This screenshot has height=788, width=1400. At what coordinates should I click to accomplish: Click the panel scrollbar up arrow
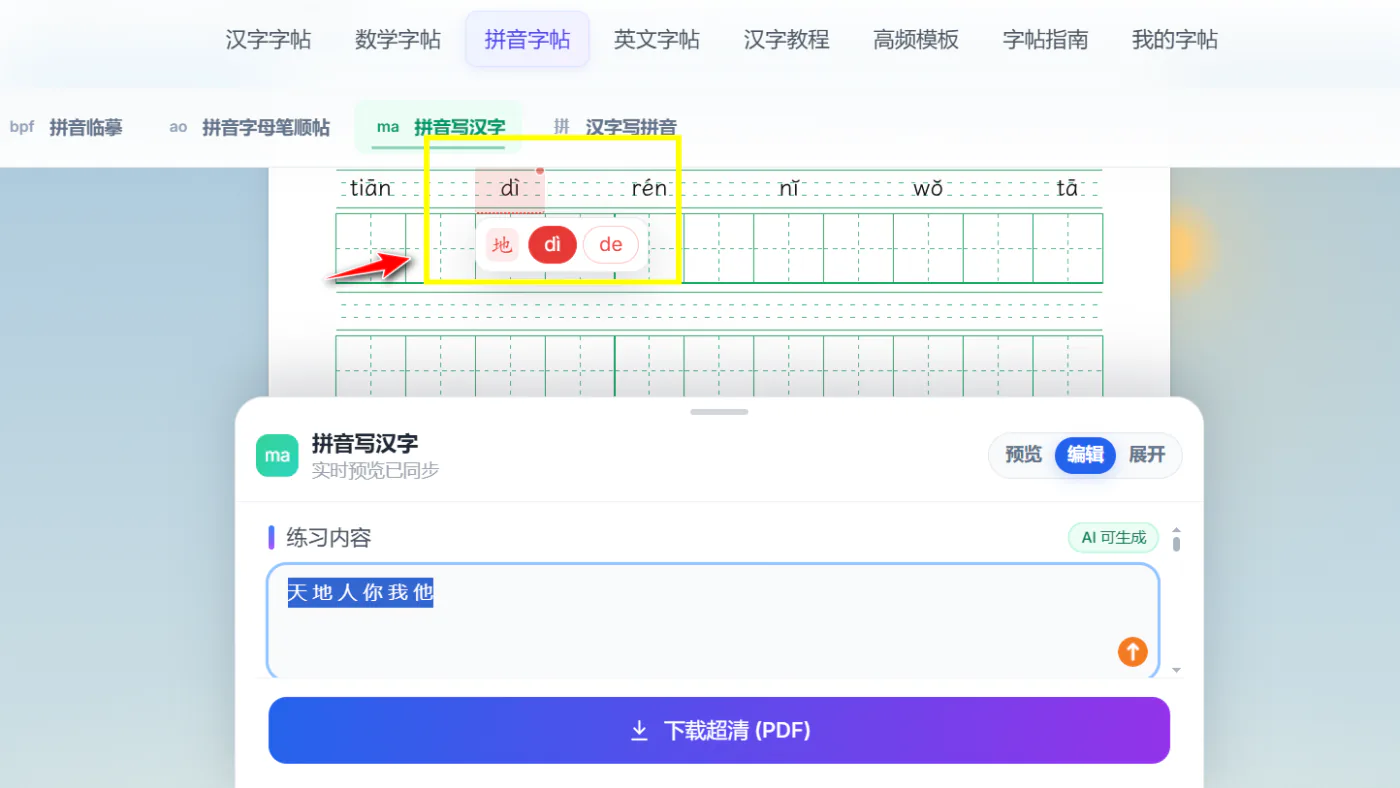click(x=1176, y=531)
